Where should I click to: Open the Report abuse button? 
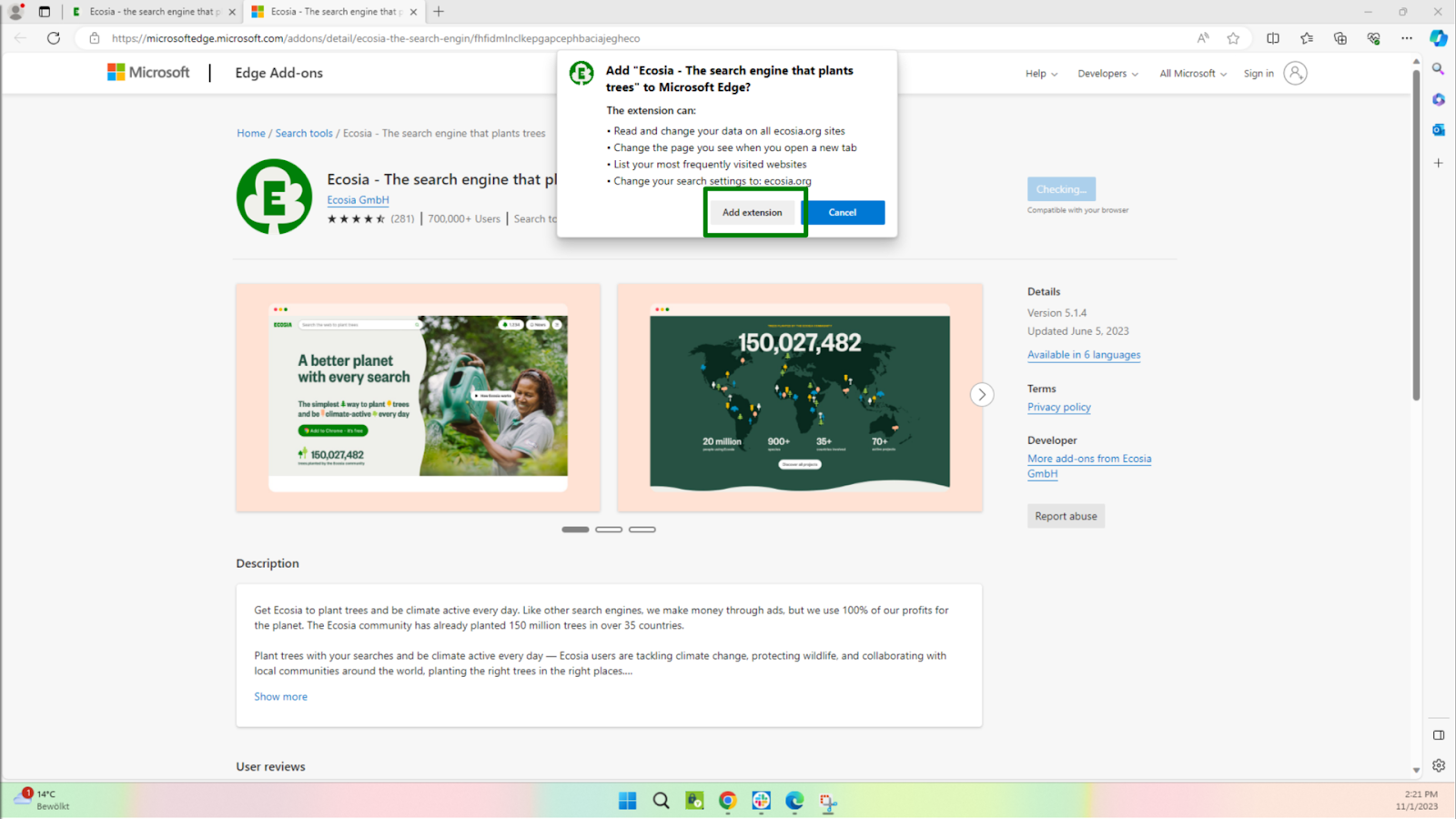click(x=1066, y=516)
